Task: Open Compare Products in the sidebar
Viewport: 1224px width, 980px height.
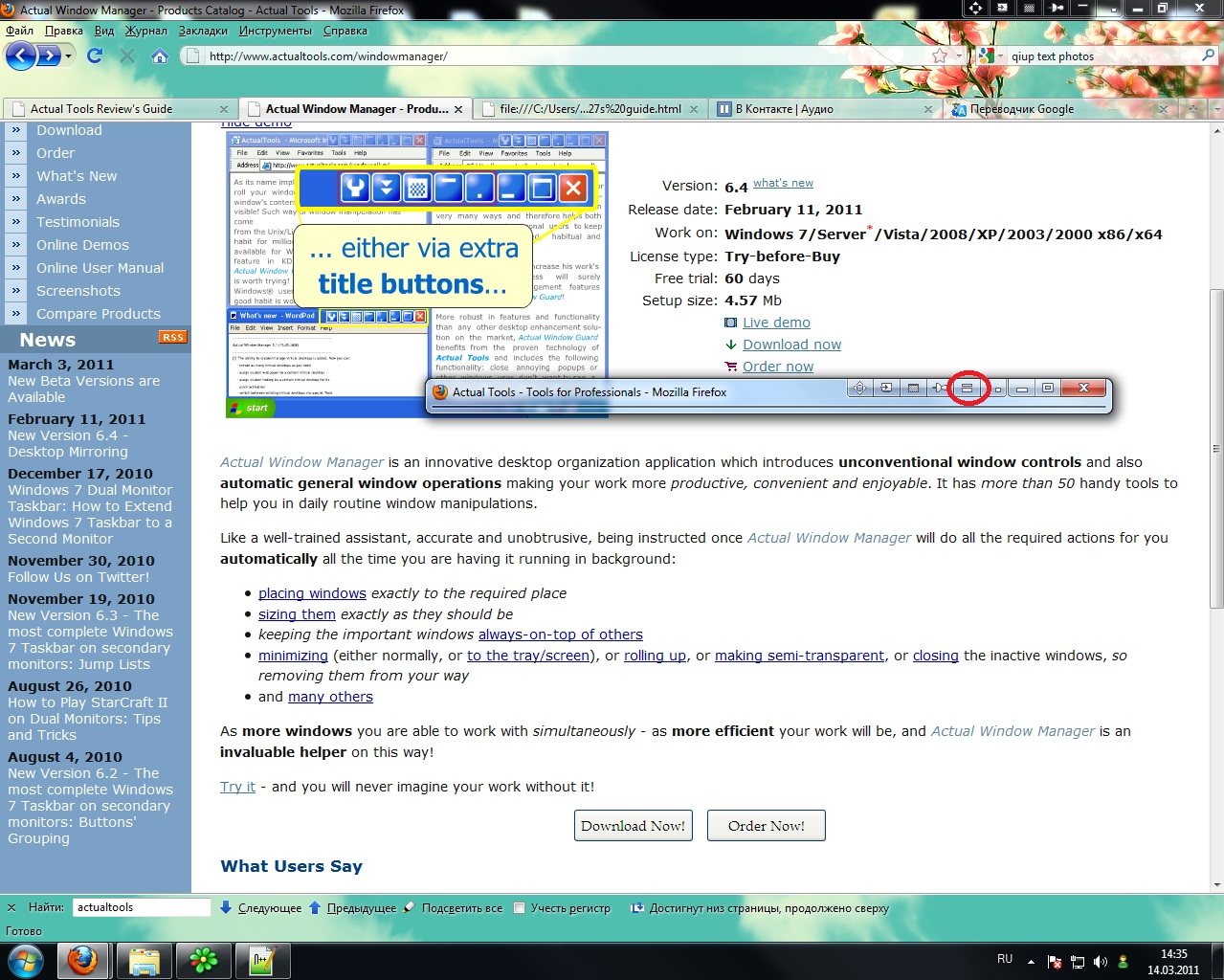Action: 99,314
